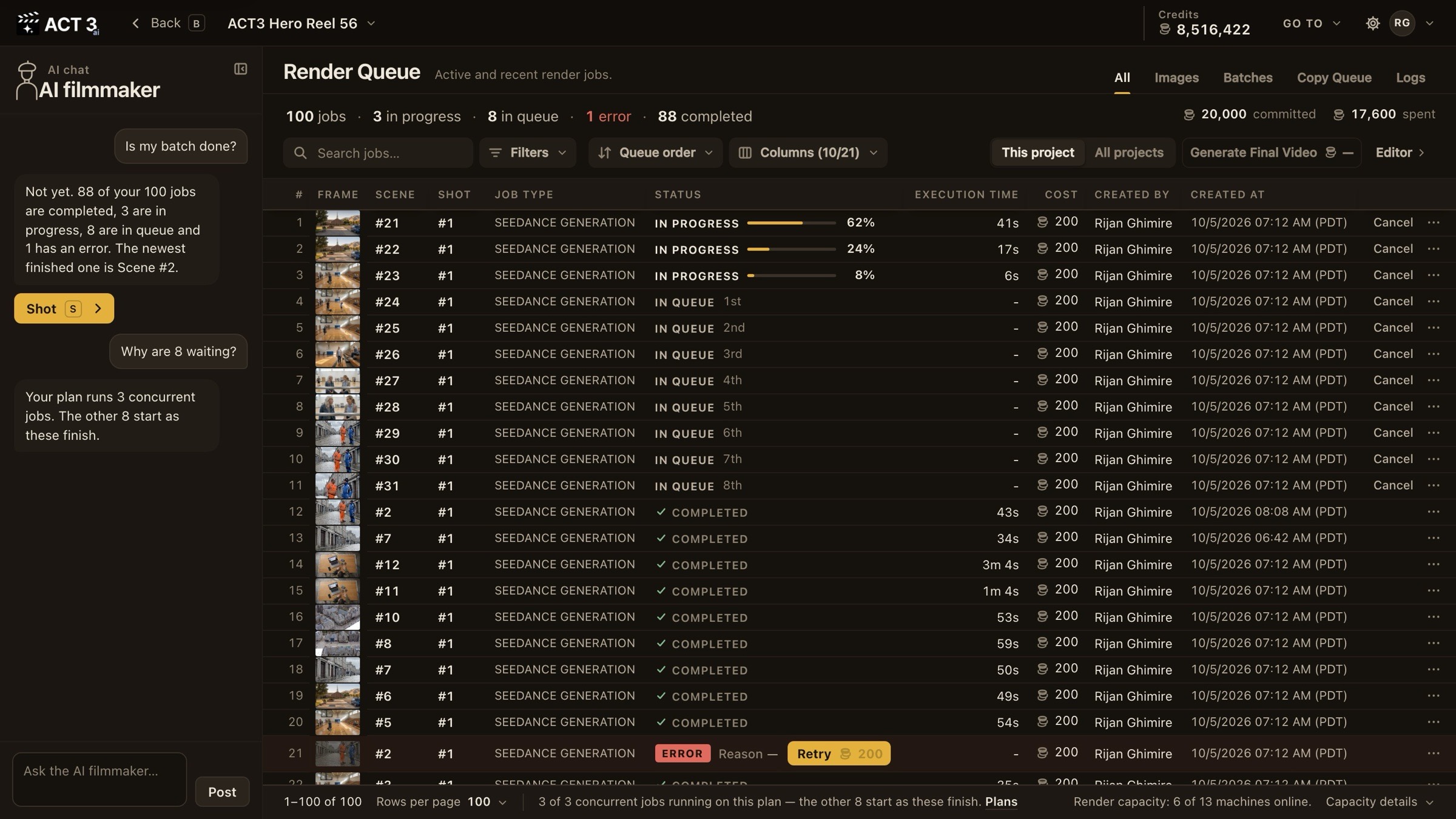1456x819 pixels.
Task: Click the Post button
Action: pyautogui.click(x=222, y=792)
